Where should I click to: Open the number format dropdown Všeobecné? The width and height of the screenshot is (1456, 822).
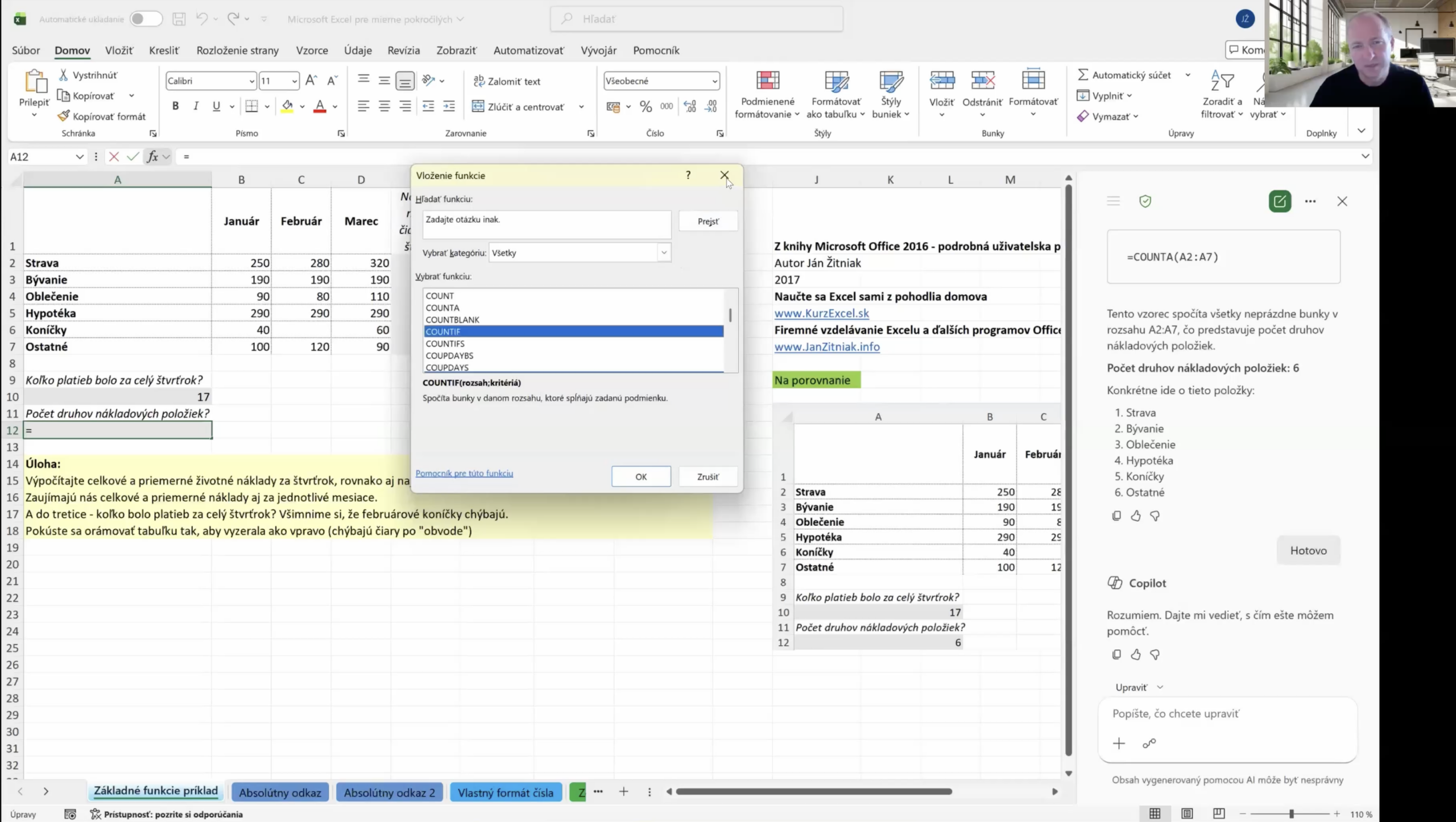[x=714, y=81]
